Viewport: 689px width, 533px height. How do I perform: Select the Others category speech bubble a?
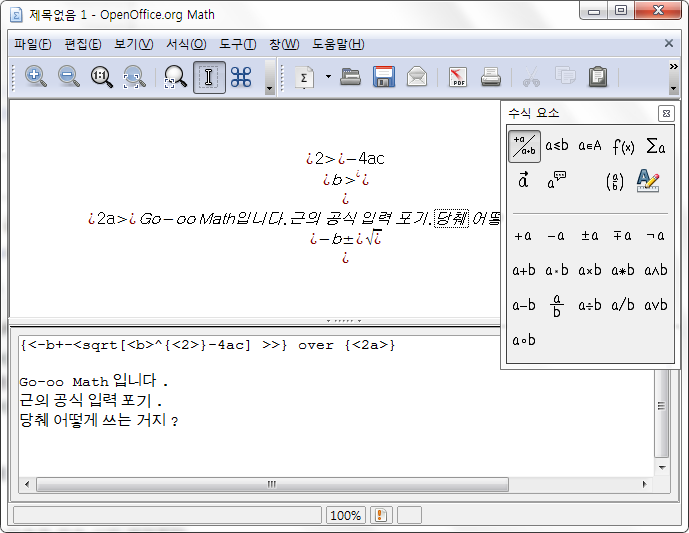coord(556,181)
